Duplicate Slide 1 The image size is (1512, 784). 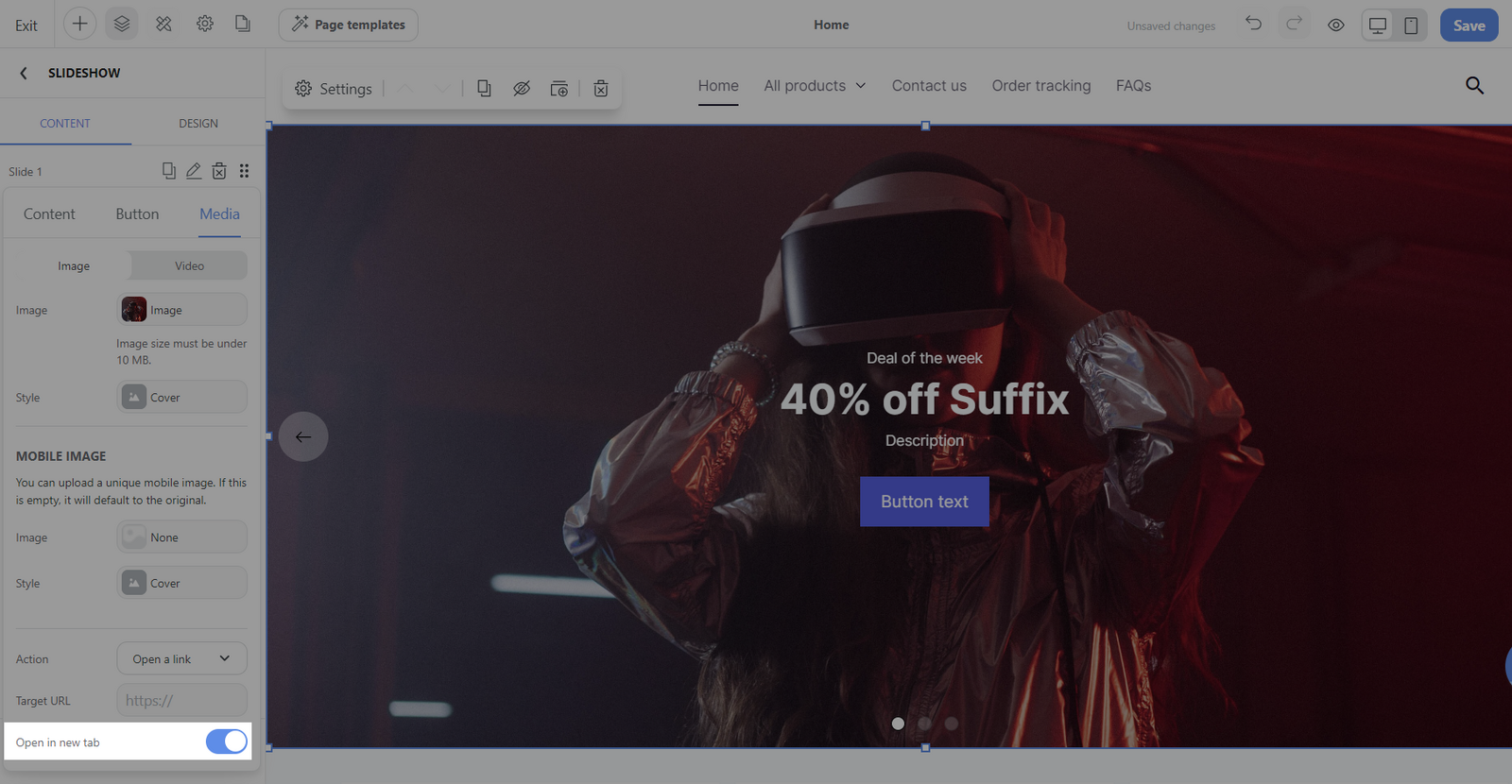tap(169, 171)
